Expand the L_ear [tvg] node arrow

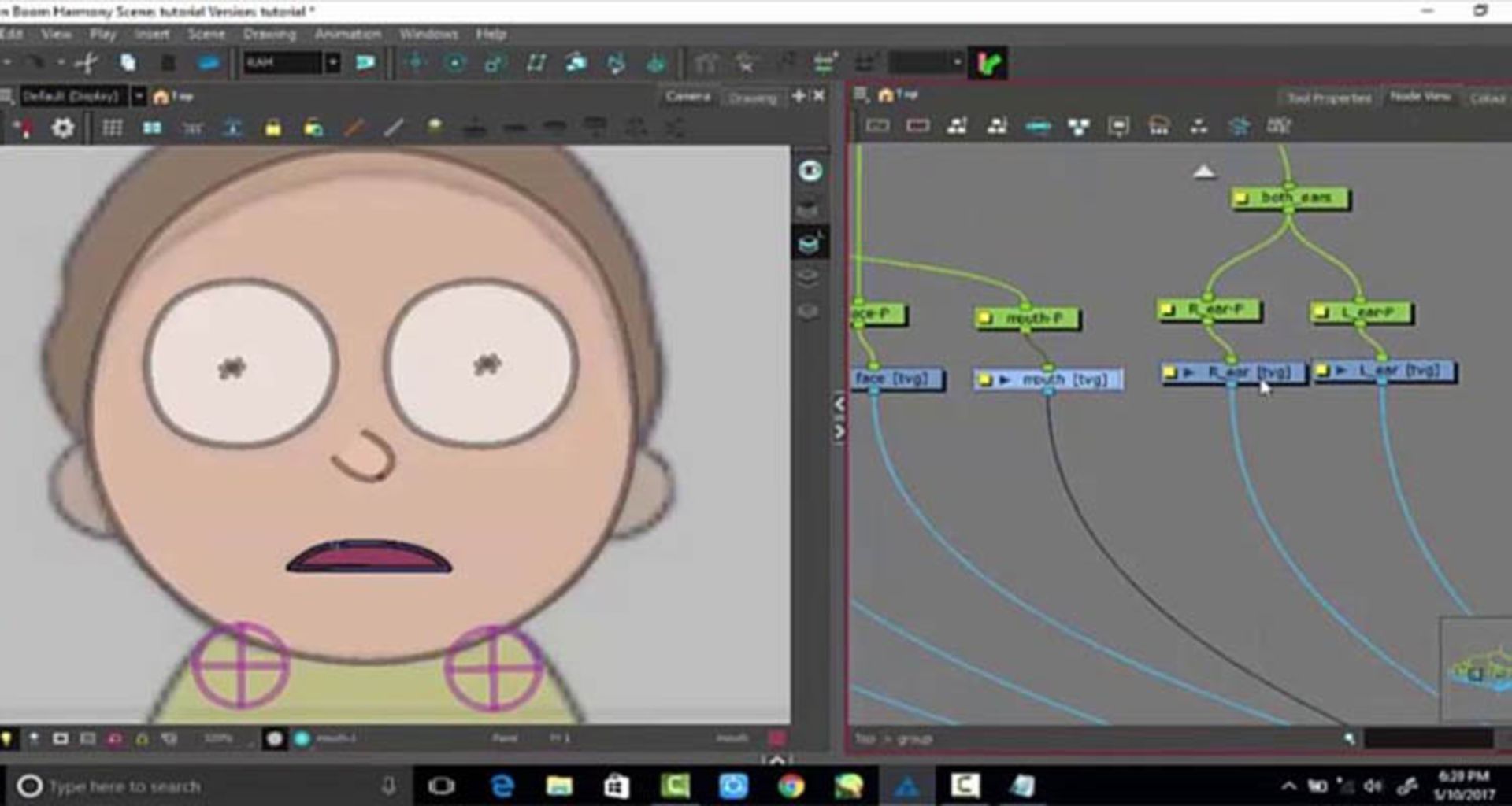pyautogui.click(x=1341, y=371)
